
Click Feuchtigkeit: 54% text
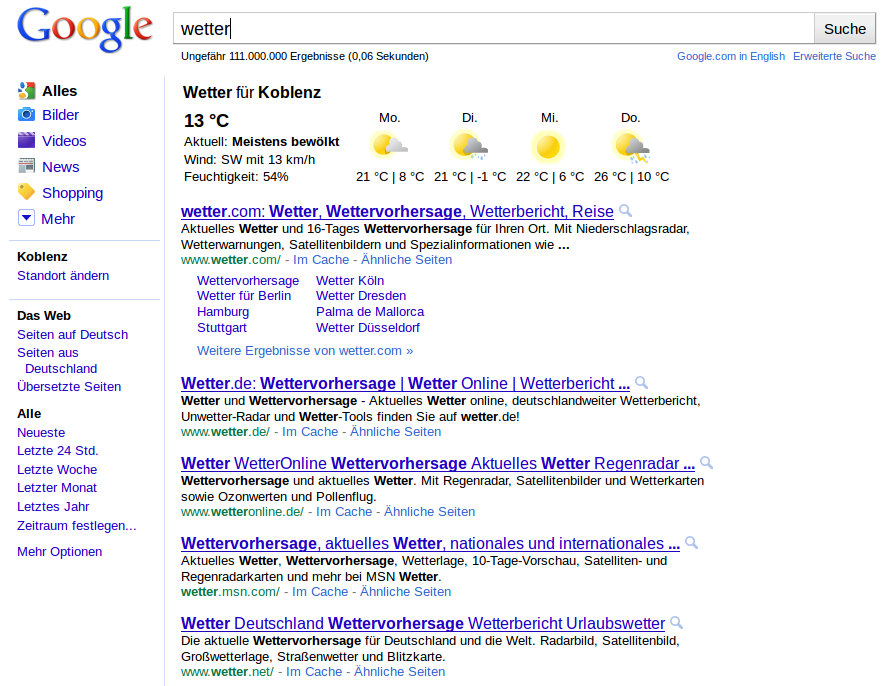[236, 177]
